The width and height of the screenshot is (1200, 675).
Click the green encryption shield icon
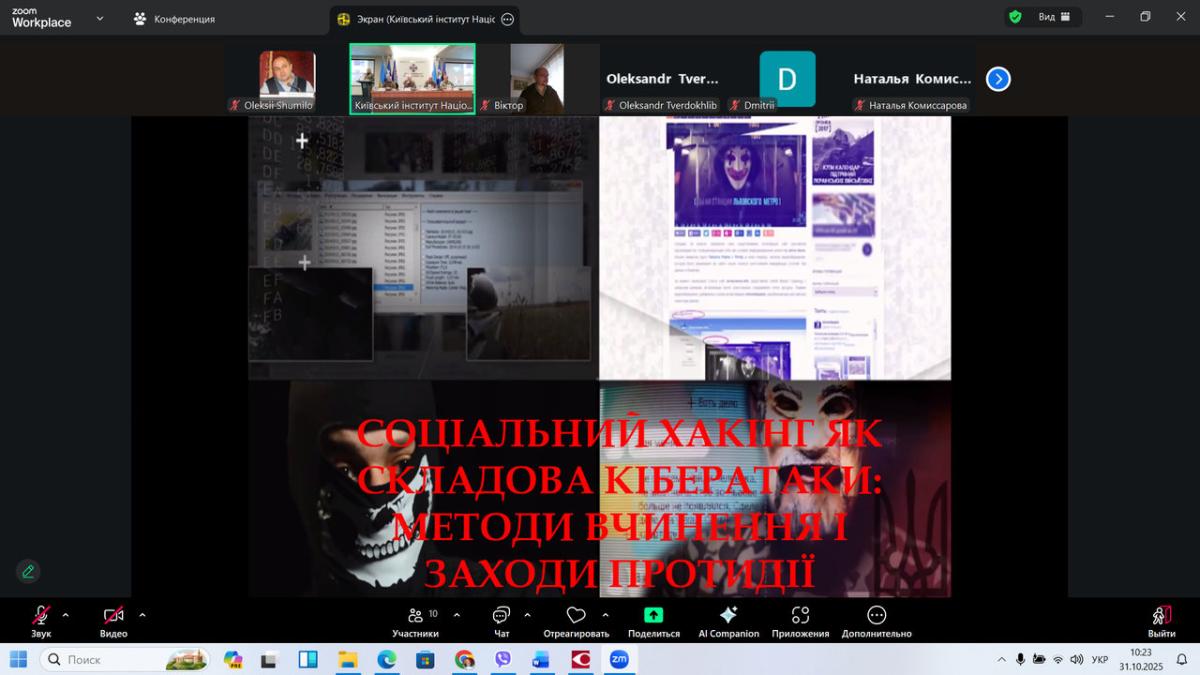[1015, 17]
